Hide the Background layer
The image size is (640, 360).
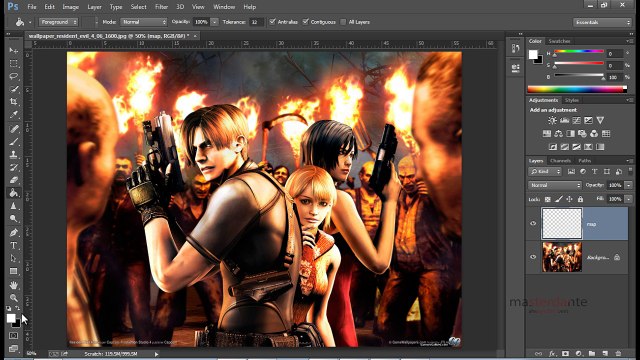[533, 257]
